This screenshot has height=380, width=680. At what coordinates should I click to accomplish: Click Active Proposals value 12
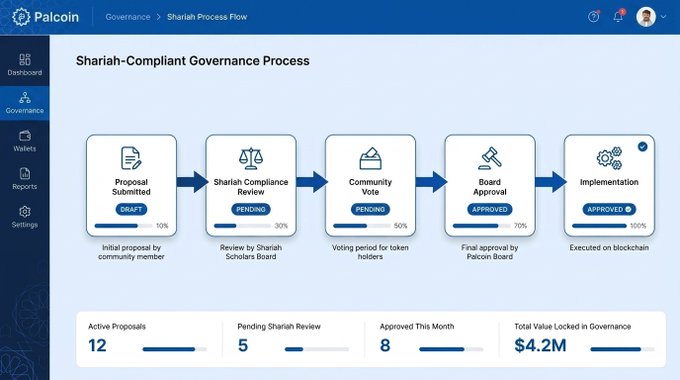tap(97, 346)
